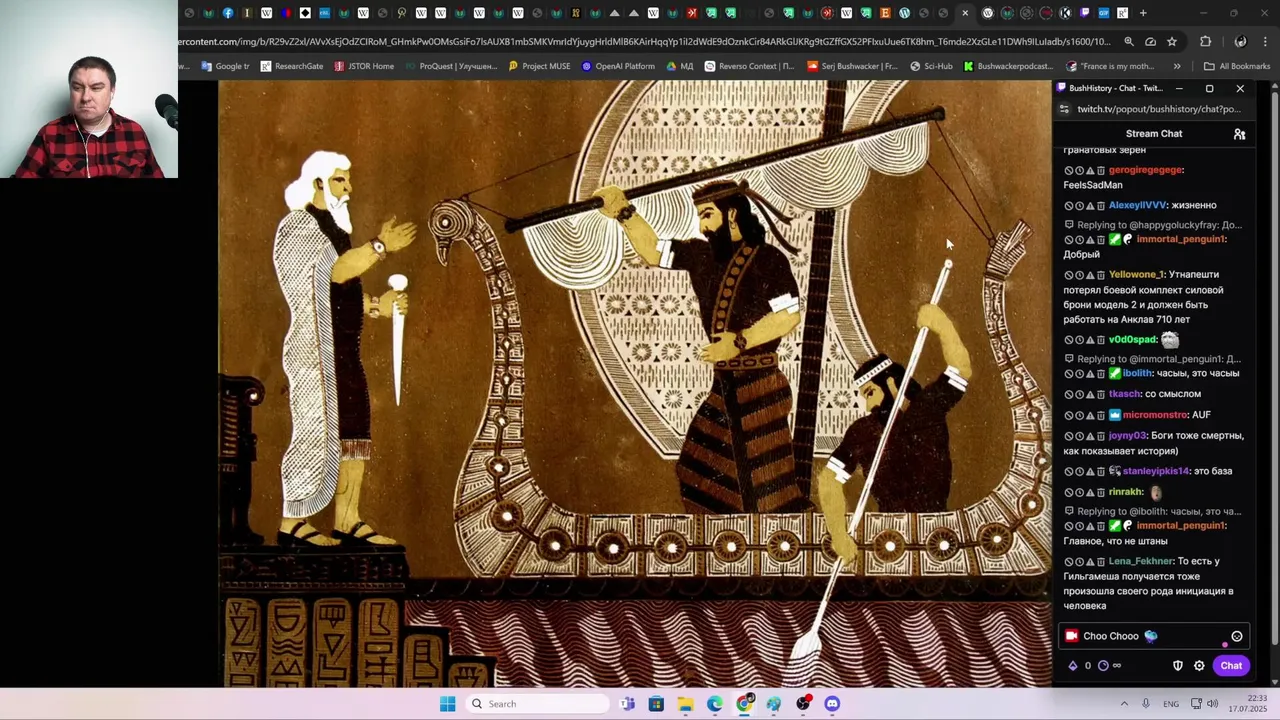Image resolution: width=1280 pixels, height=720 pixels.
Task: Ban user gerogiregegege with the ban icon
Action: pyautogui.click(x=1068, y=170)
